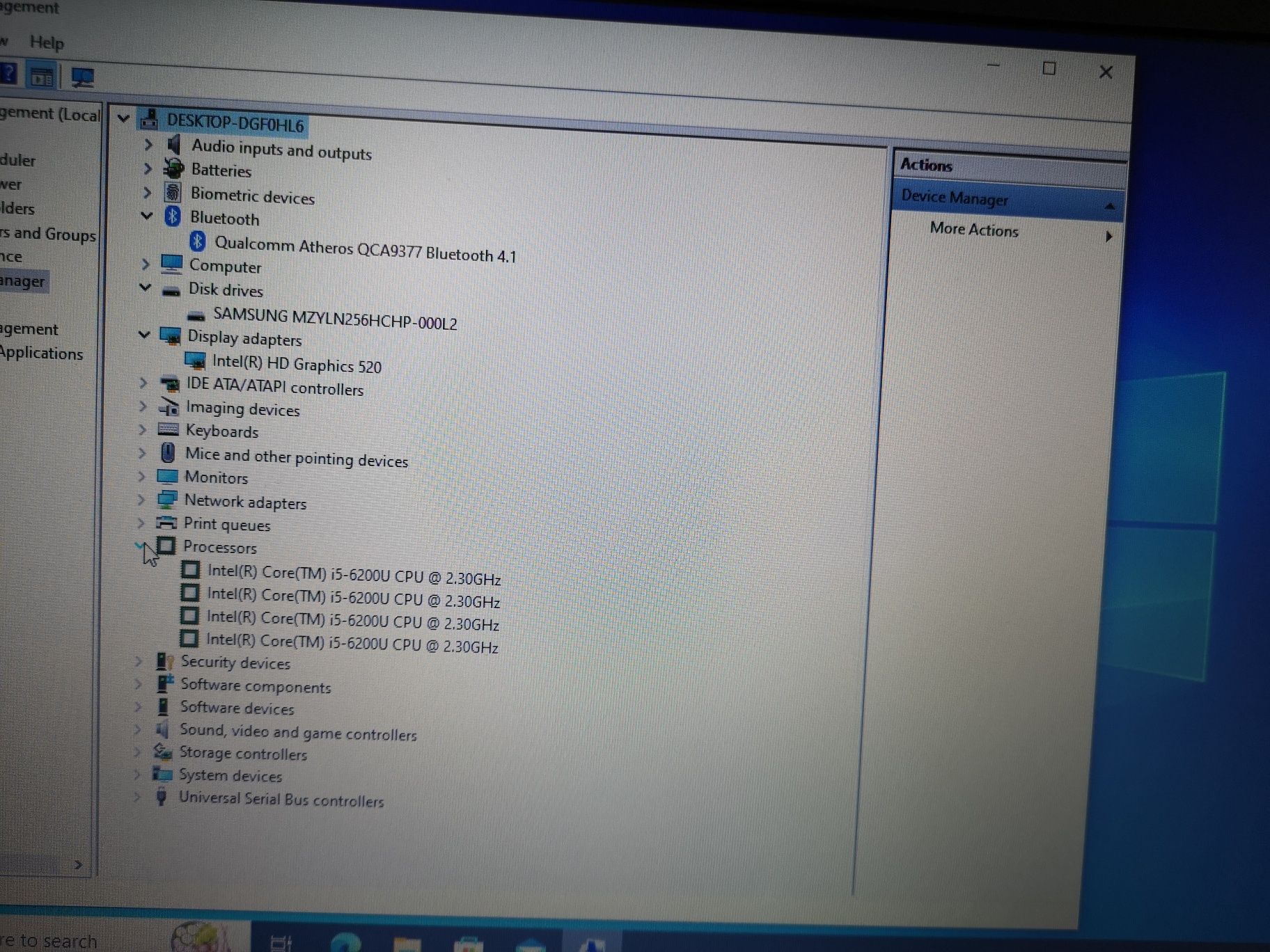1270x952 pixels.
Task: Expand the Biometric devices node
Action: tap(147, 192)
